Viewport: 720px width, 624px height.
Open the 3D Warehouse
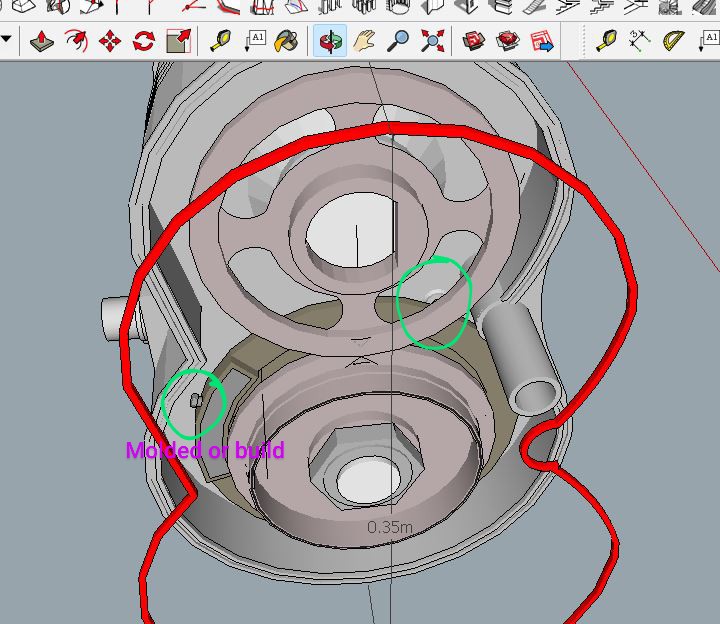click(x=473, y=41)
